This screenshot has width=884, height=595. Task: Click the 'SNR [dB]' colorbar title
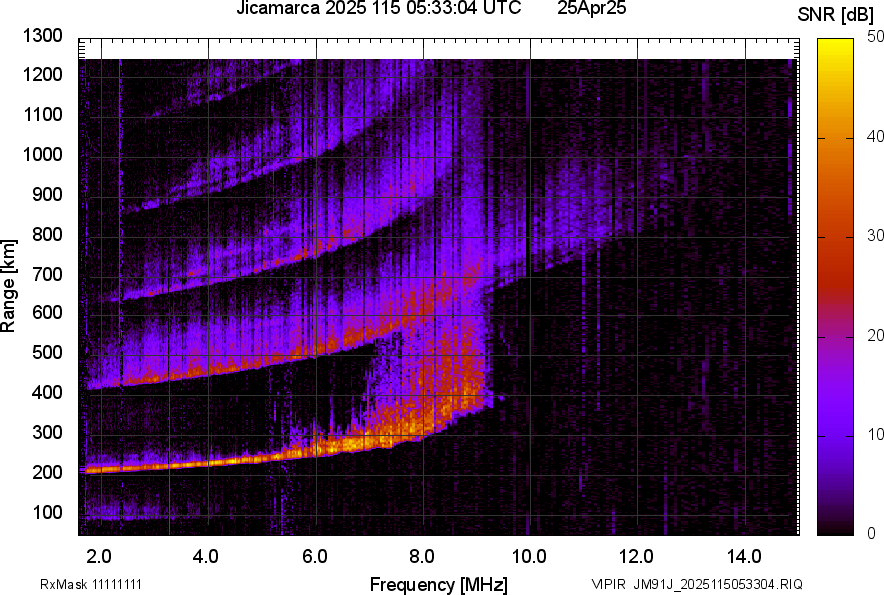836,15
